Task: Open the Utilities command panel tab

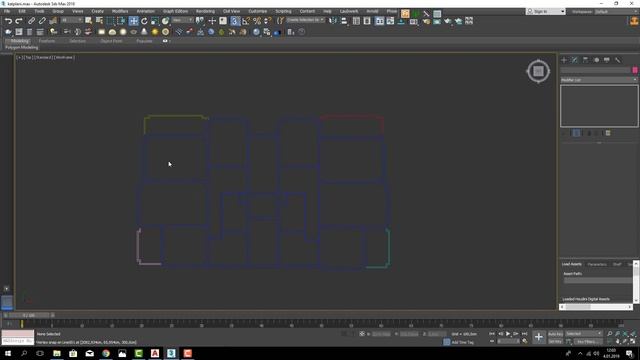Action: click(618, 60)
